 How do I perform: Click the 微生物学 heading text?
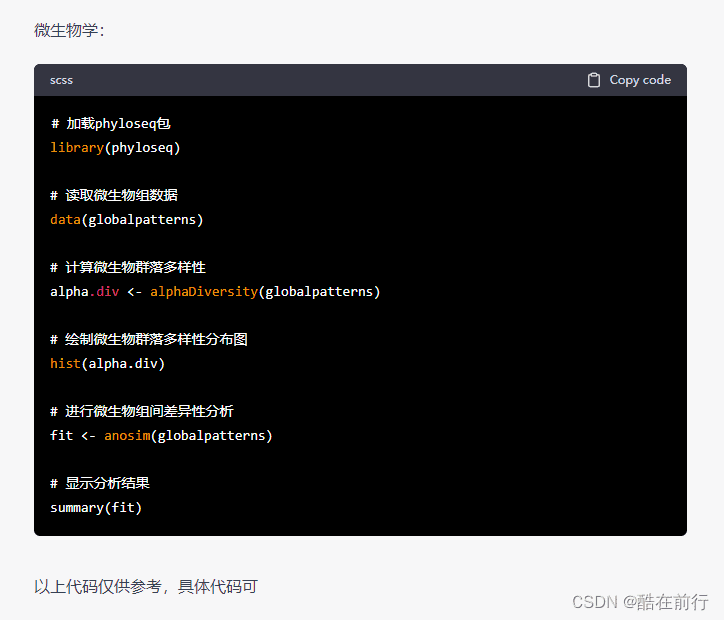coord(70,30)
